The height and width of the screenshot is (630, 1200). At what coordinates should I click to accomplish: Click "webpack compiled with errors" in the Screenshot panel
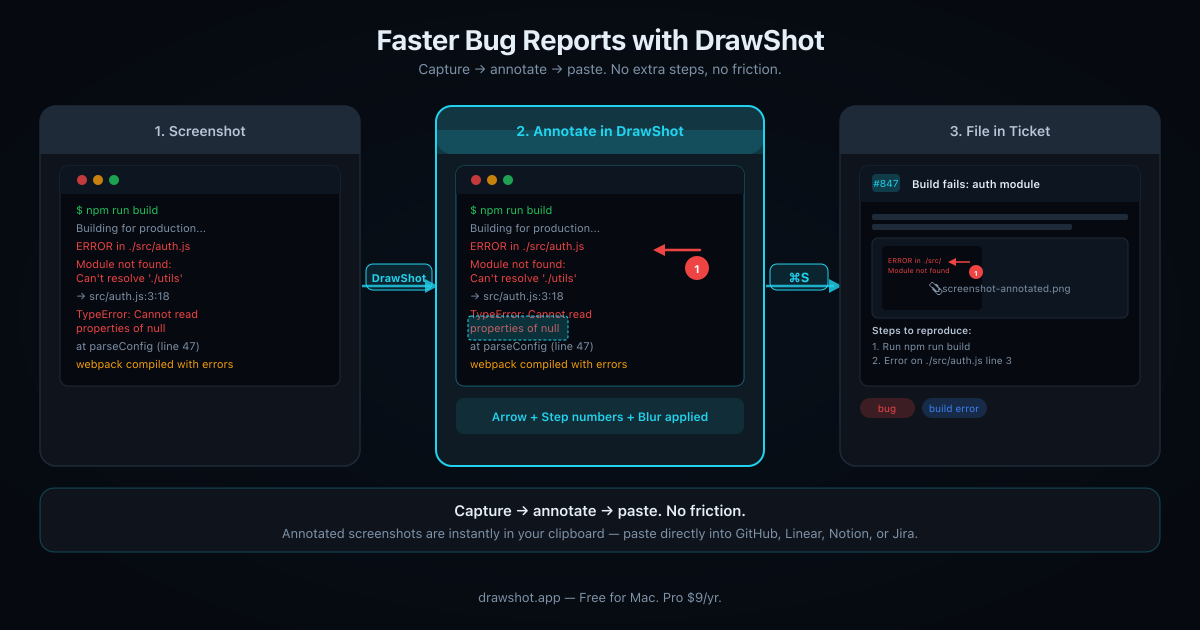coord(155,364)
